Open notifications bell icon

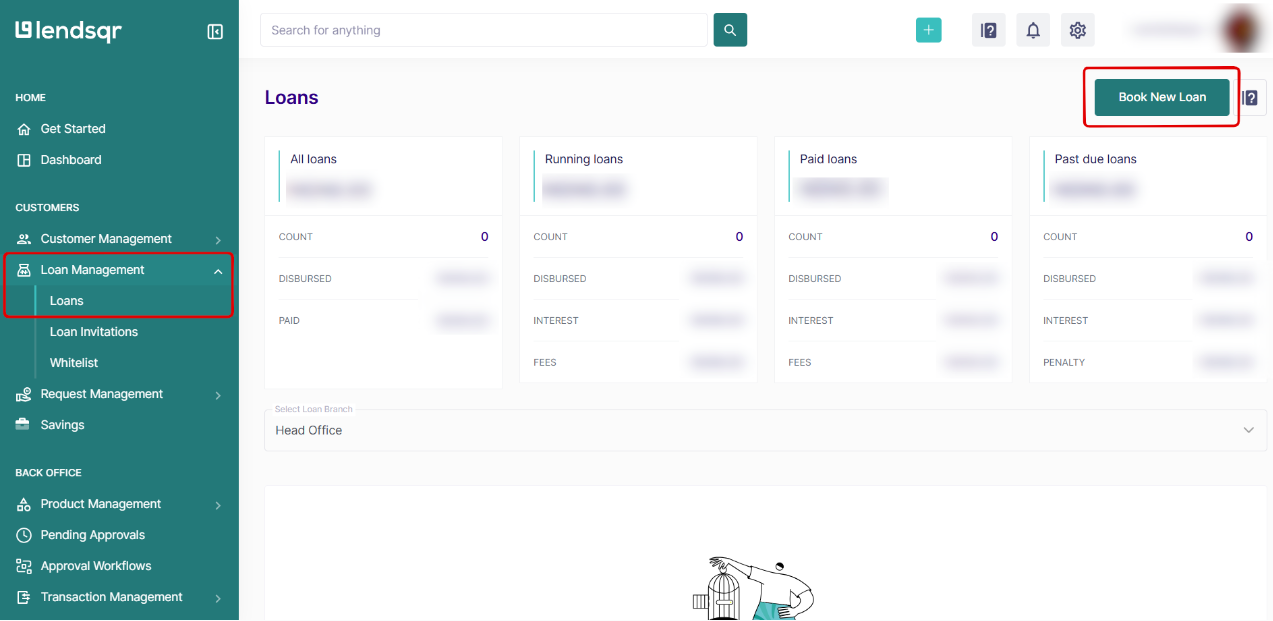[x=1033, y=30]
